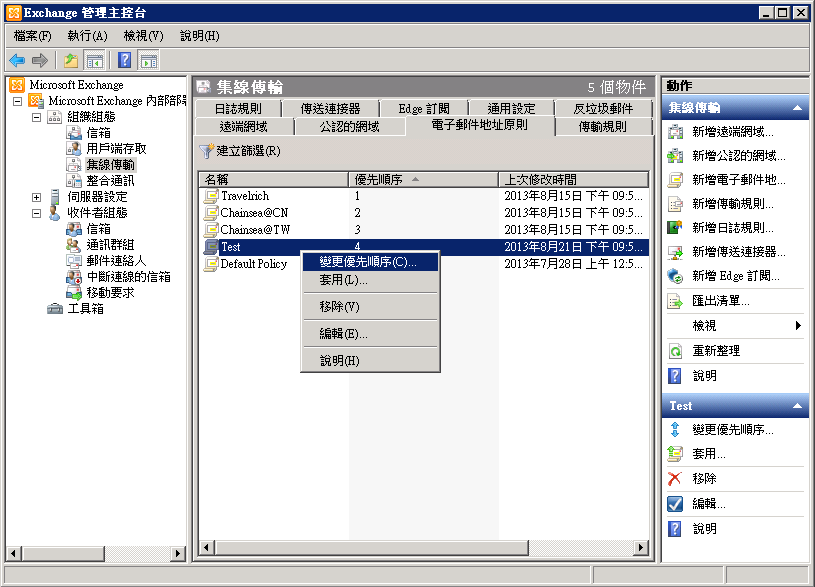Choose 說明(H) in context menu

pos(370,361)
